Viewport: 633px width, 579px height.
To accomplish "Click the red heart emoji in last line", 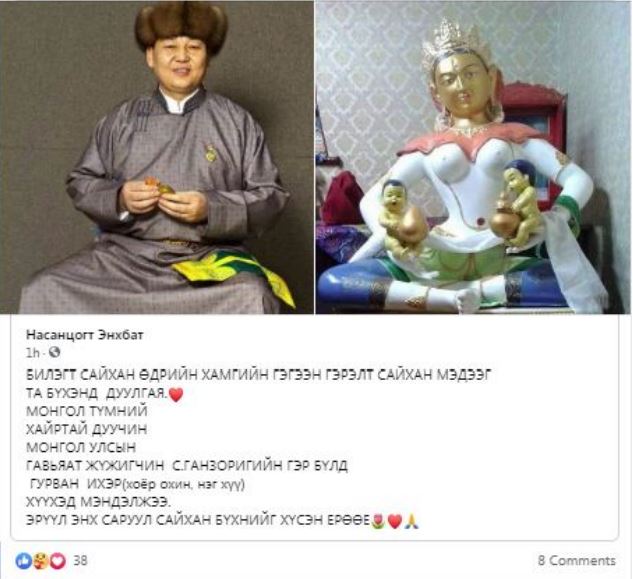I will tap(394, 521).
